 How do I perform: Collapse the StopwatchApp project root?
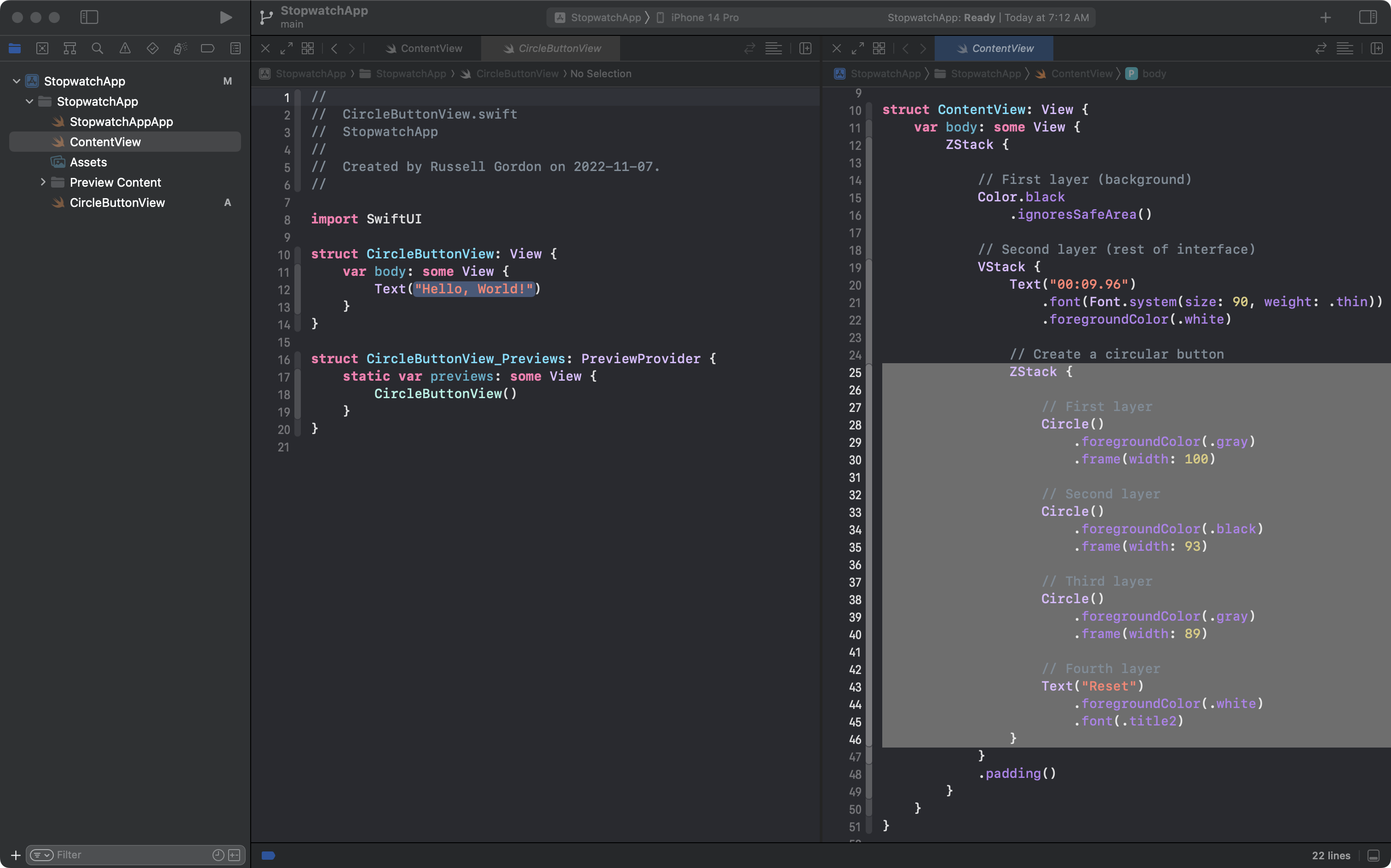(x=17, y=81)
